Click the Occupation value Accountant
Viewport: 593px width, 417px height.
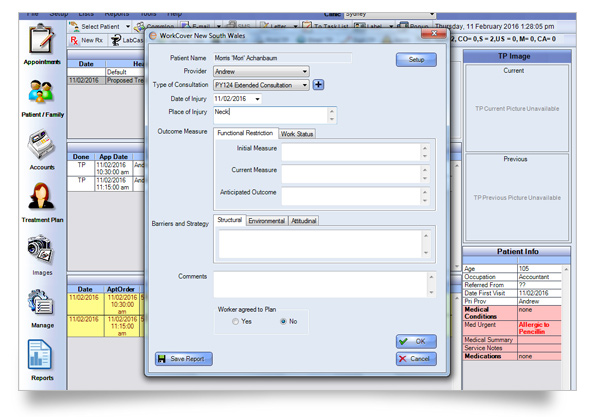tap(539, 277)
